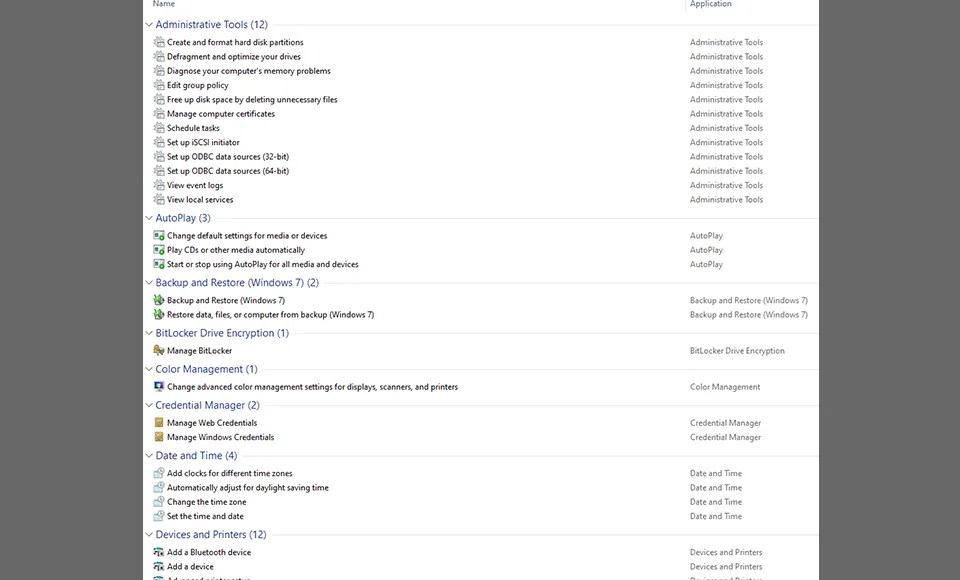Select the Devices and Printers (12) group heading
Viewport: 960px width, 580px height.
tap(211, 535)
